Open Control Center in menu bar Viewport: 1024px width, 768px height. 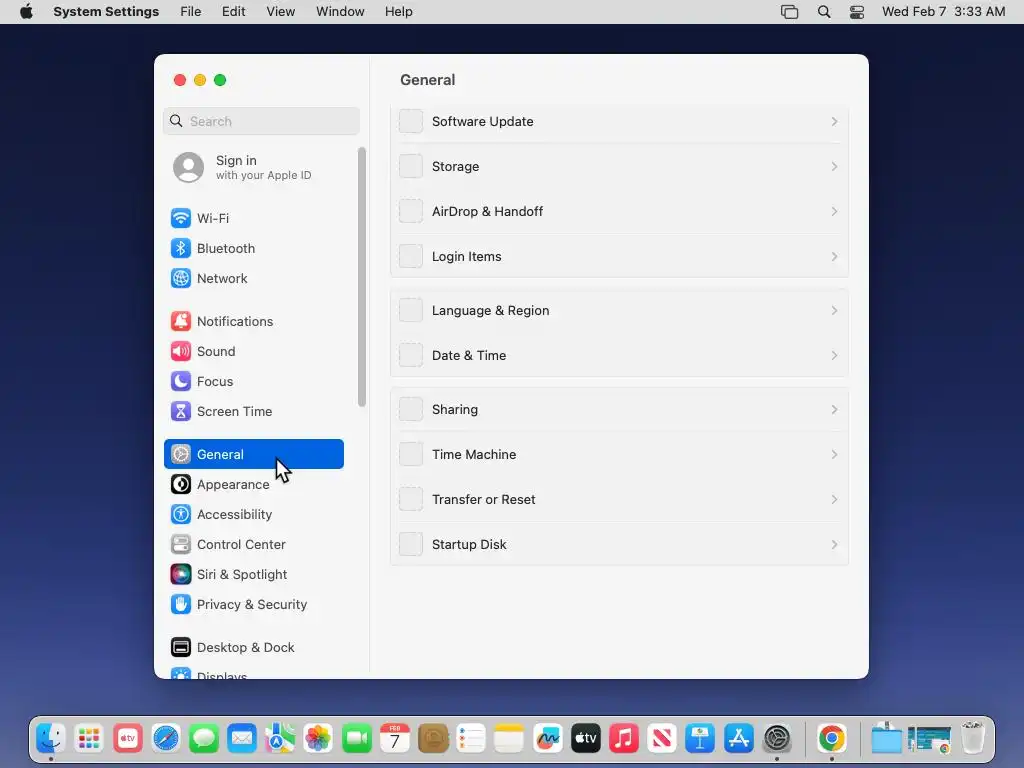click(857, 12)
